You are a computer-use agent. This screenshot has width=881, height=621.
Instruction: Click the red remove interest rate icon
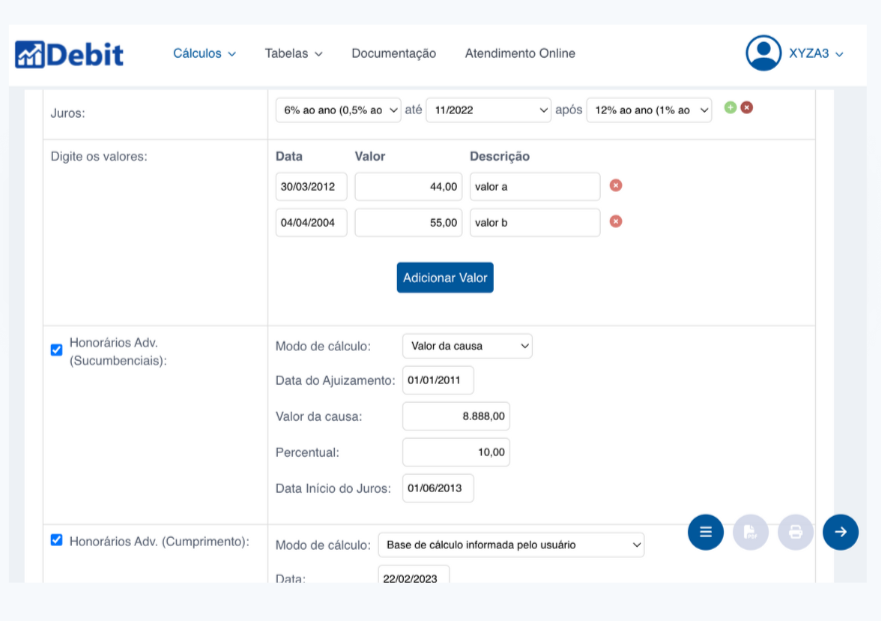746,108
